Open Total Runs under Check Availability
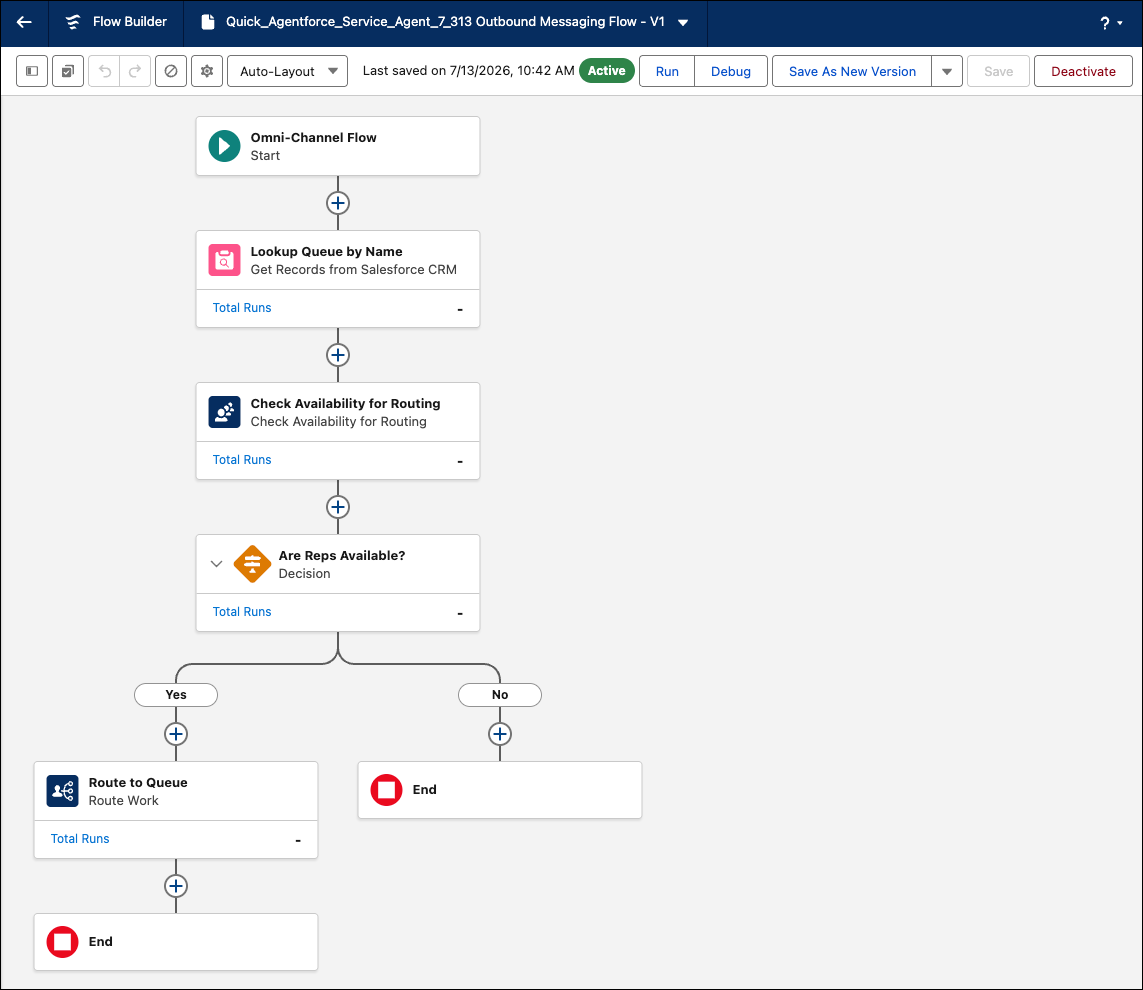Image resolution: width=1143 pixels, height=990 pixels. click(242, 460)
